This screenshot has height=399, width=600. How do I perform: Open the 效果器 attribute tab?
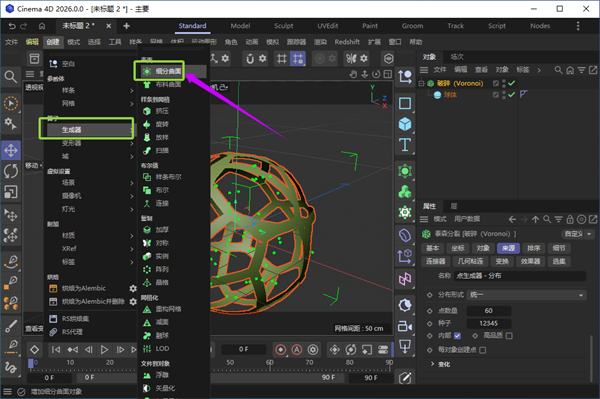click(x=530, y=261)
